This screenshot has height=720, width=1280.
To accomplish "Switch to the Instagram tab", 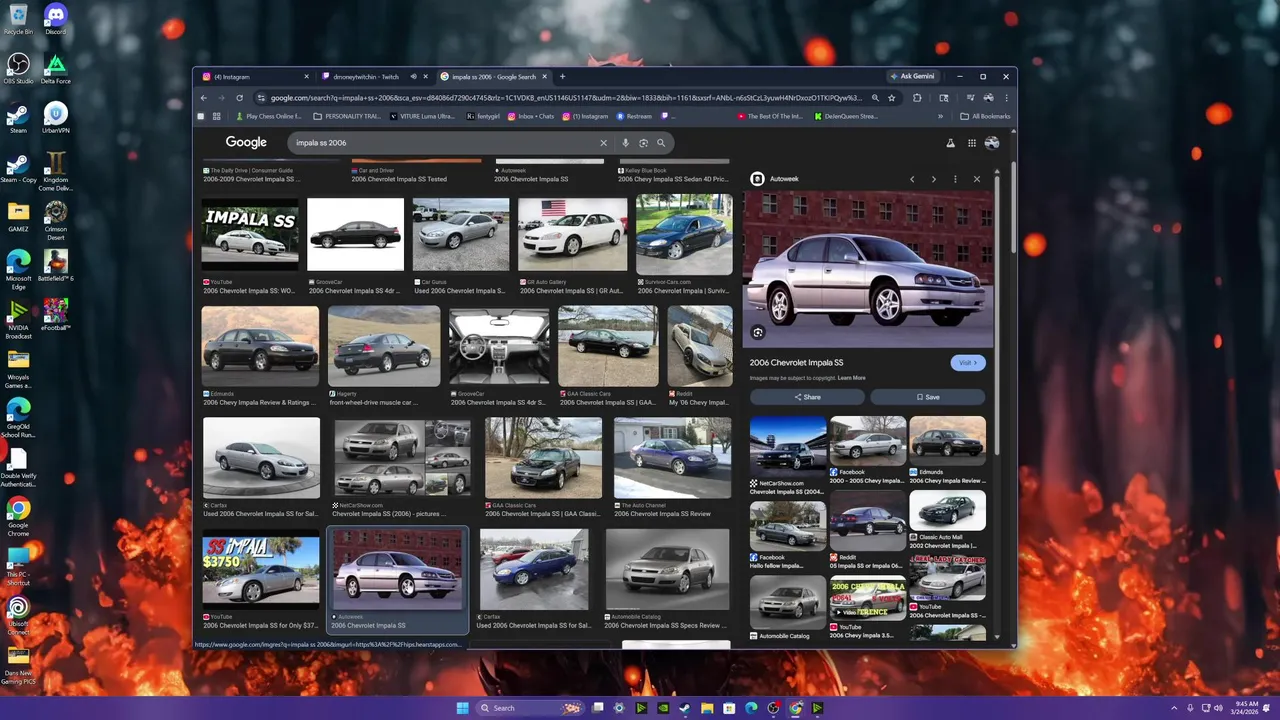I will point(256,77).
